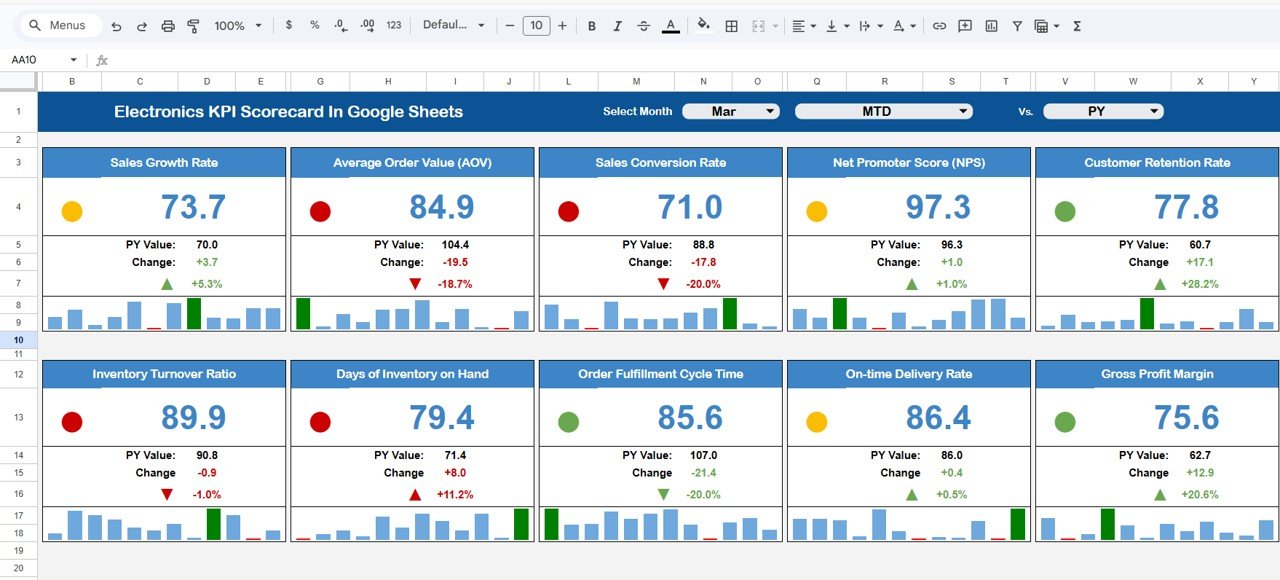Screen dimensions: 1280x580
Task: Open the MTD comparison dropdown
Action: (883, 111)
